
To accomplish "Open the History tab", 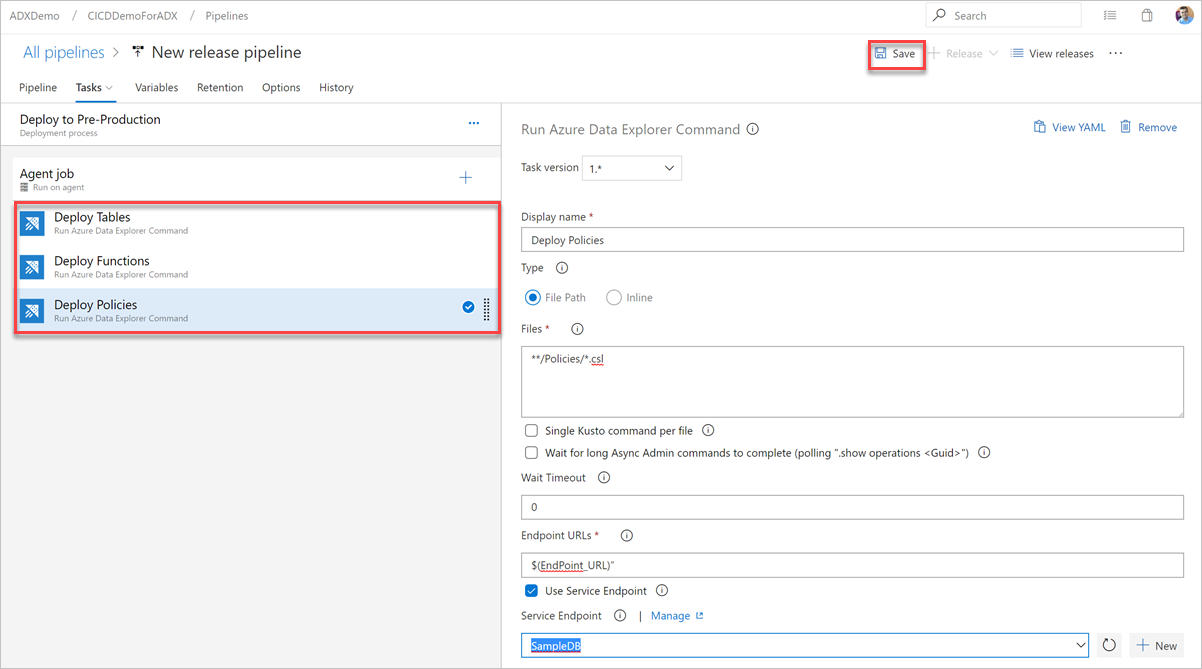I will [336, 87].
